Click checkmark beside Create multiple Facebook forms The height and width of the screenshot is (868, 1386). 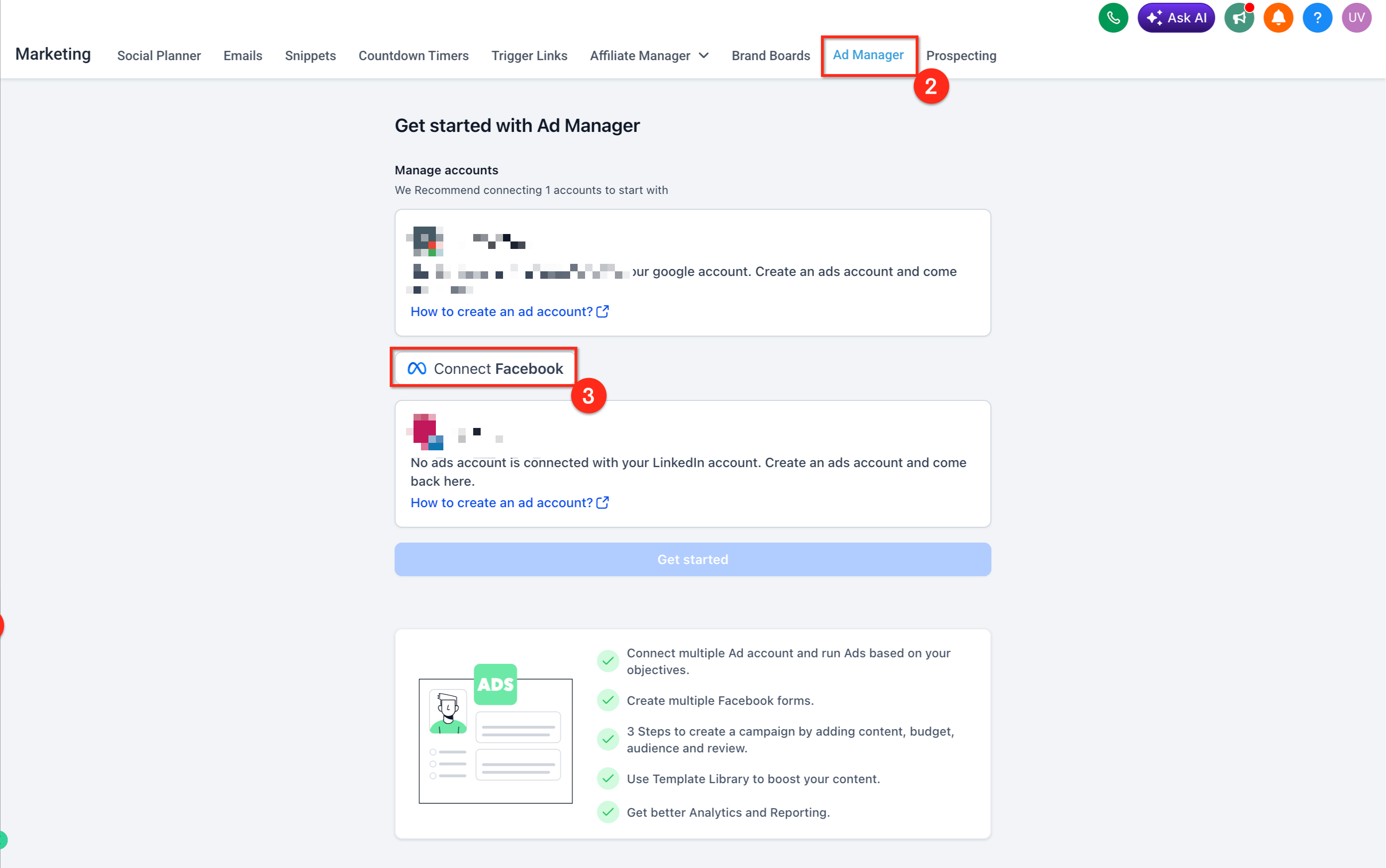(x=607, y=700)
